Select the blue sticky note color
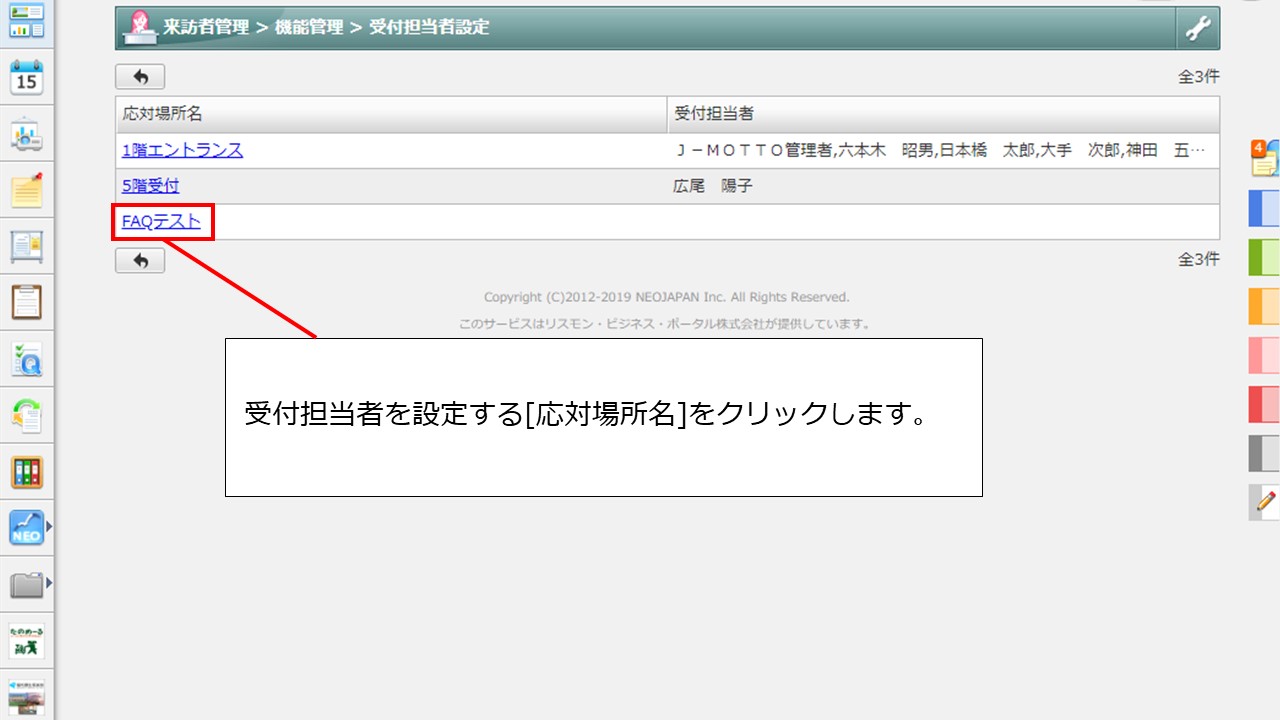The image size is (1280, 720). point(1264,208)
